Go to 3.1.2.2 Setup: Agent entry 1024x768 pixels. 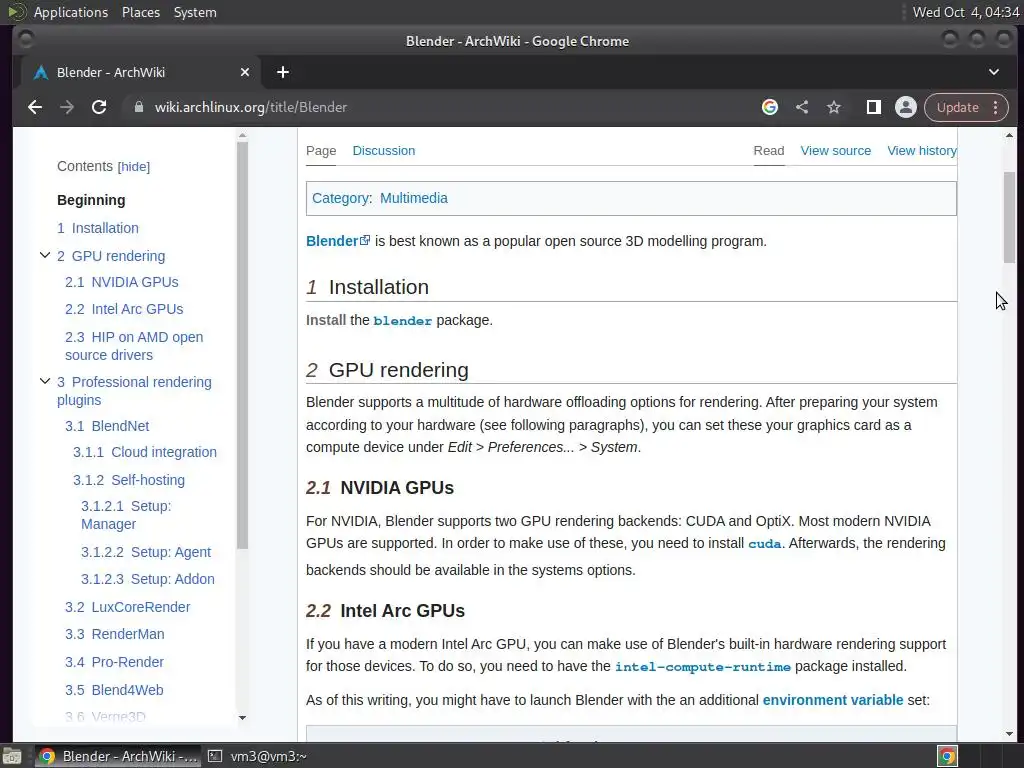146,552
